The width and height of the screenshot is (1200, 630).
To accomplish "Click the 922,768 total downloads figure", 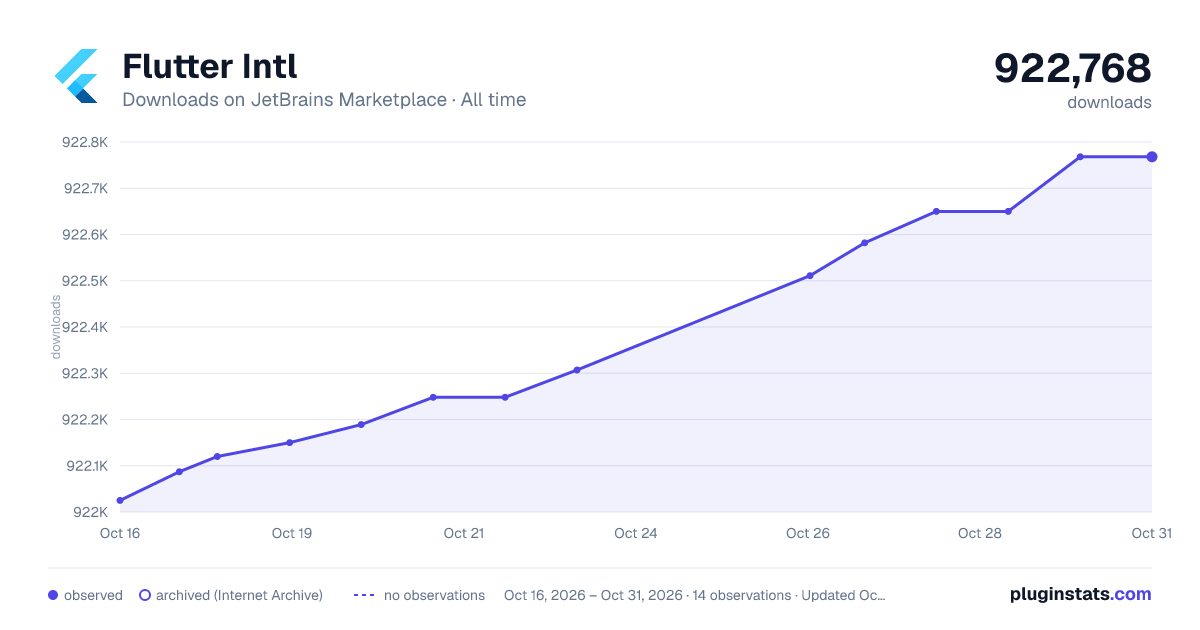I will 1073,68.
